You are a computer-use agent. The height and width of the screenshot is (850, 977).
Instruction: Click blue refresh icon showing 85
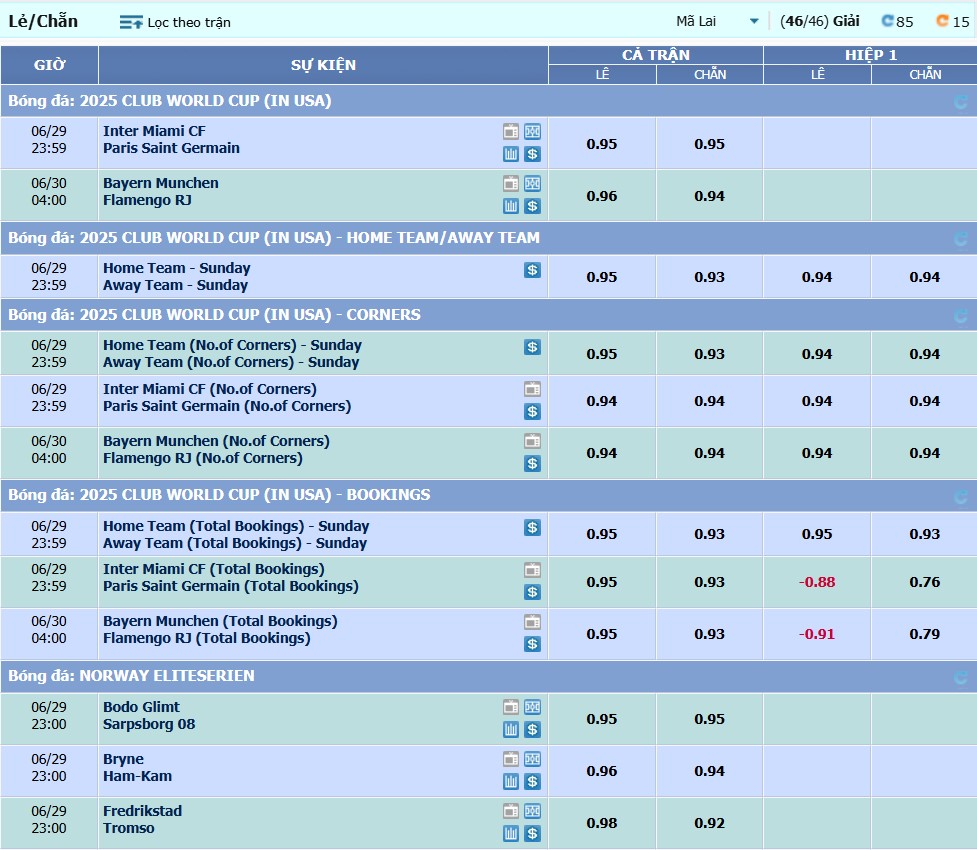coord(887,21)
